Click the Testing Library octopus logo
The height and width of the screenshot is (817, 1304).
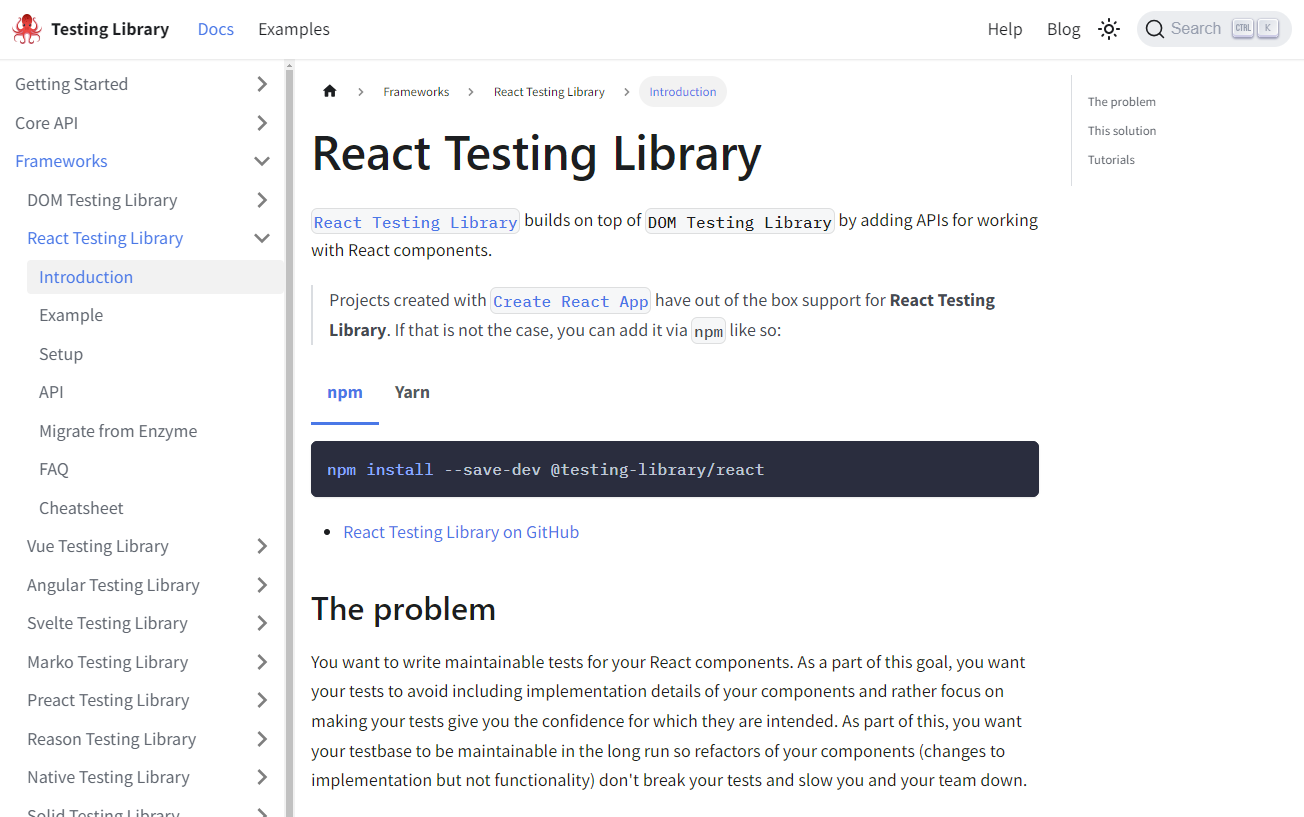pos(27,28)
